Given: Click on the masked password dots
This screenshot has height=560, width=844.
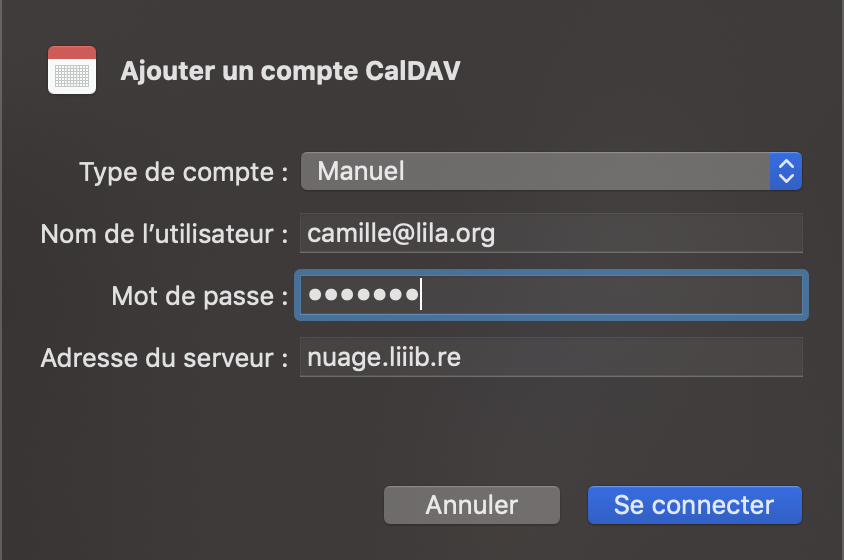Looking at the screenshot, I should (x=363, y=295).
